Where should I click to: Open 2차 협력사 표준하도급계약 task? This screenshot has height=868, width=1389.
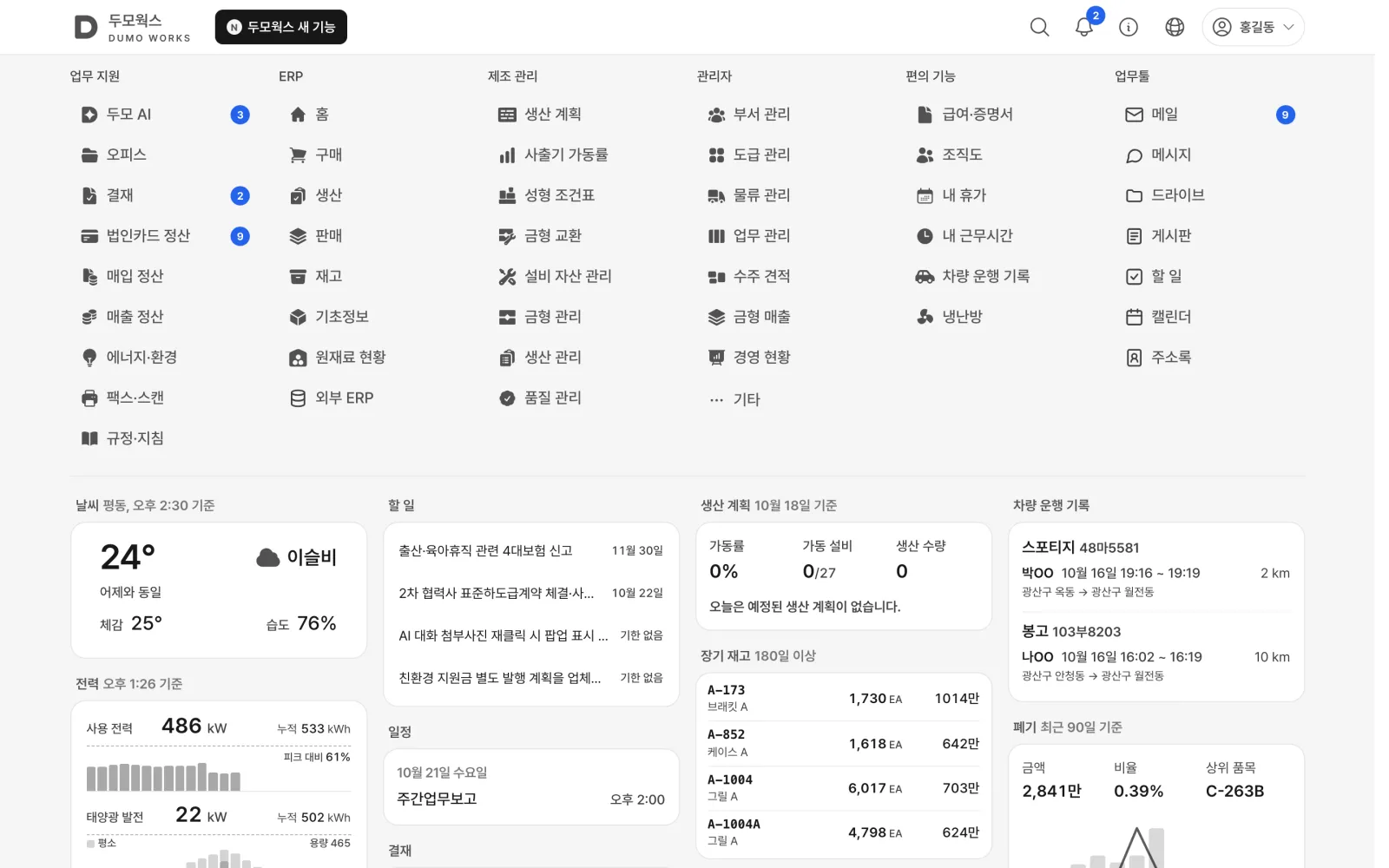click(530, 593)
